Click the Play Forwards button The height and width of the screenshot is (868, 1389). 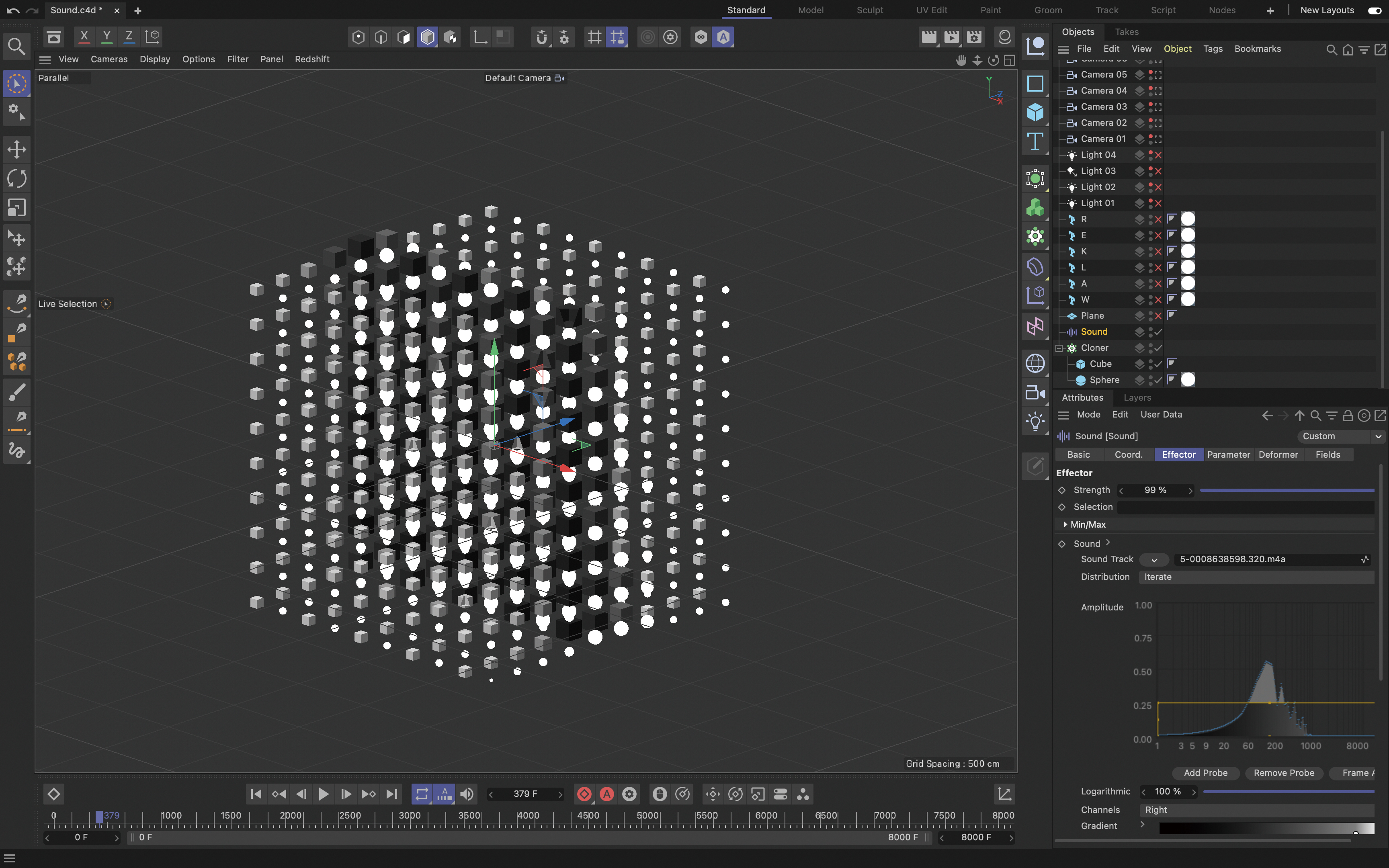323,794
